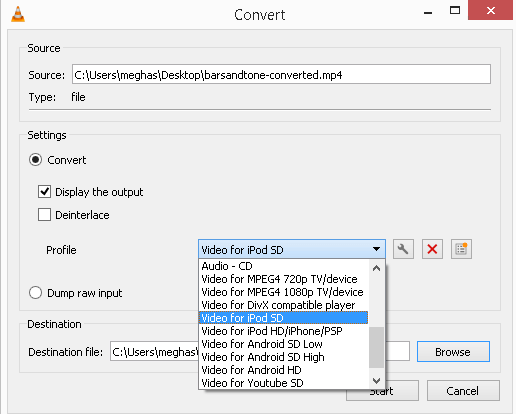Select Dump raw input radio button
Viewport: 516px width, 414px height.
coord(35,293)
